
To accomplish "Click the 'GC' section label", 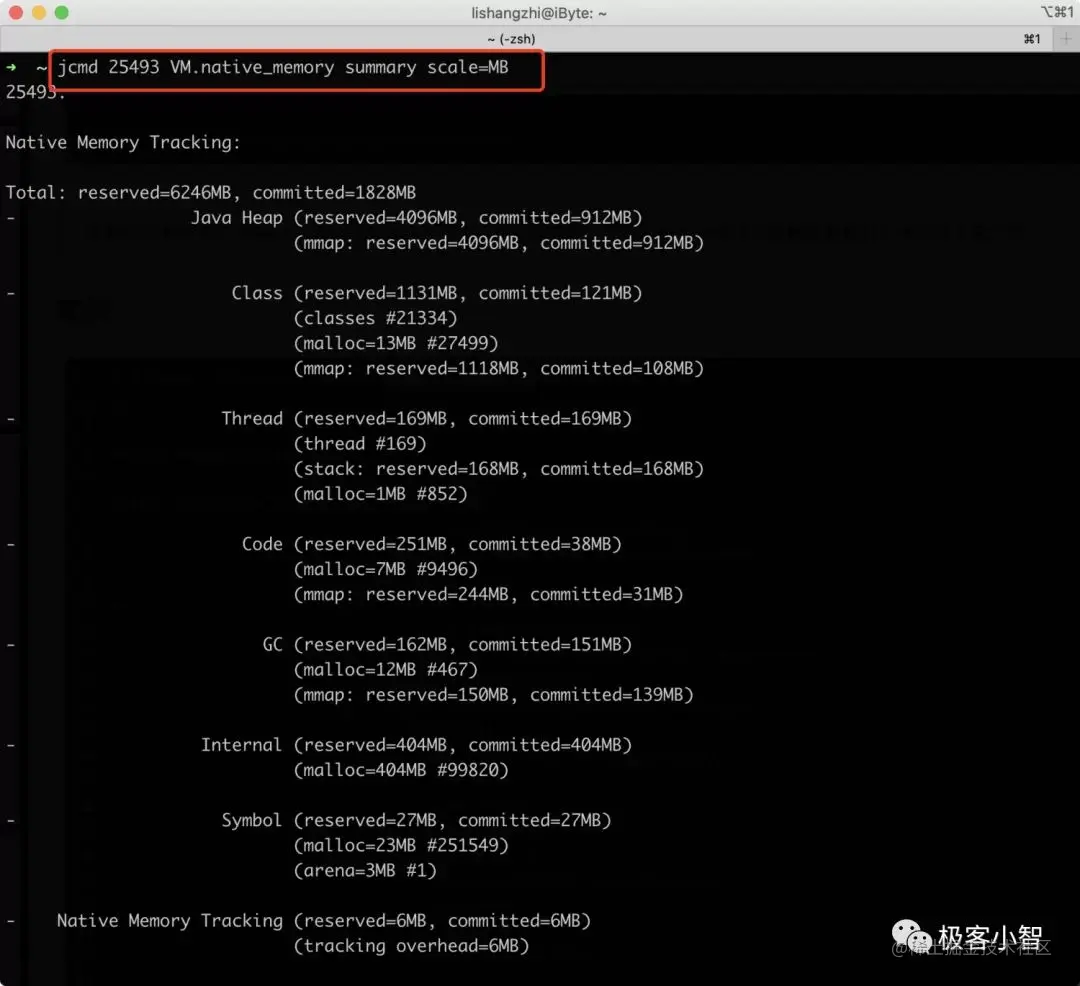I will (x=272, y=644).
